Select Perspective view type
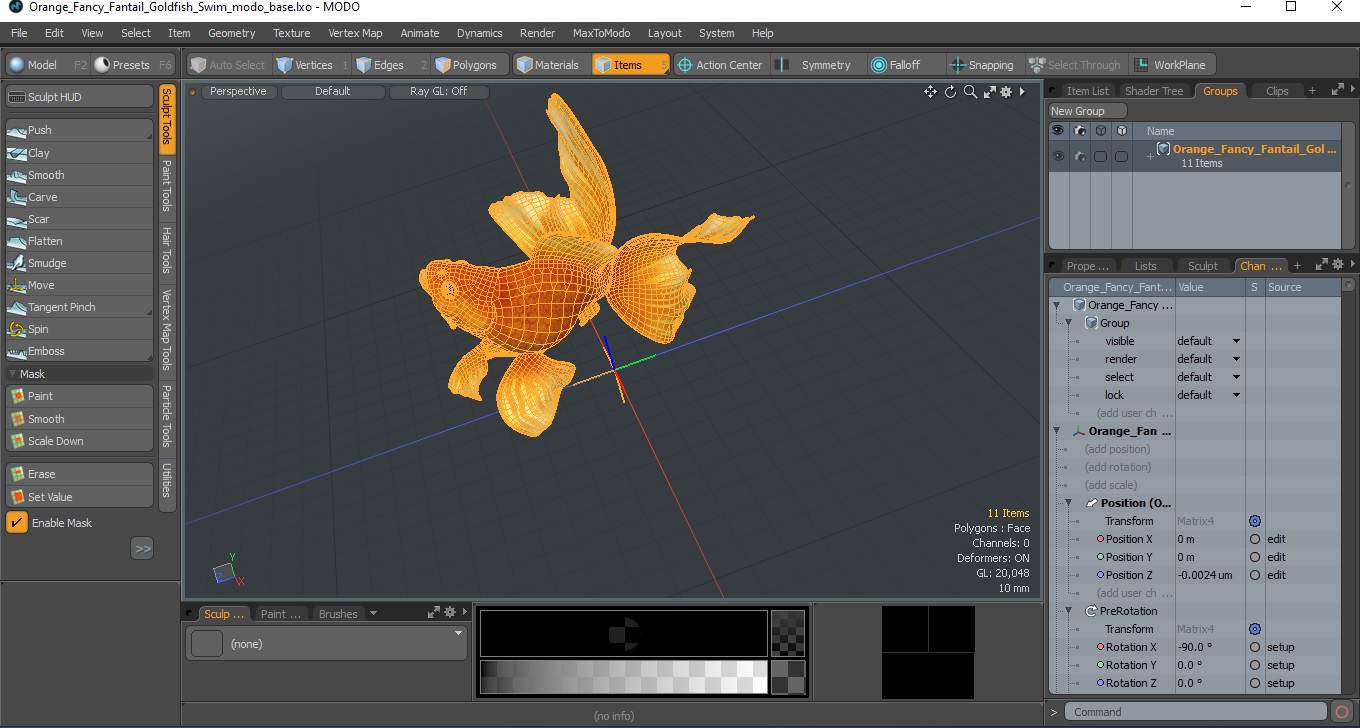Image resolution: width=1360 pixels, height=728 pixels. pyautogui.click(x=238, y=91)
